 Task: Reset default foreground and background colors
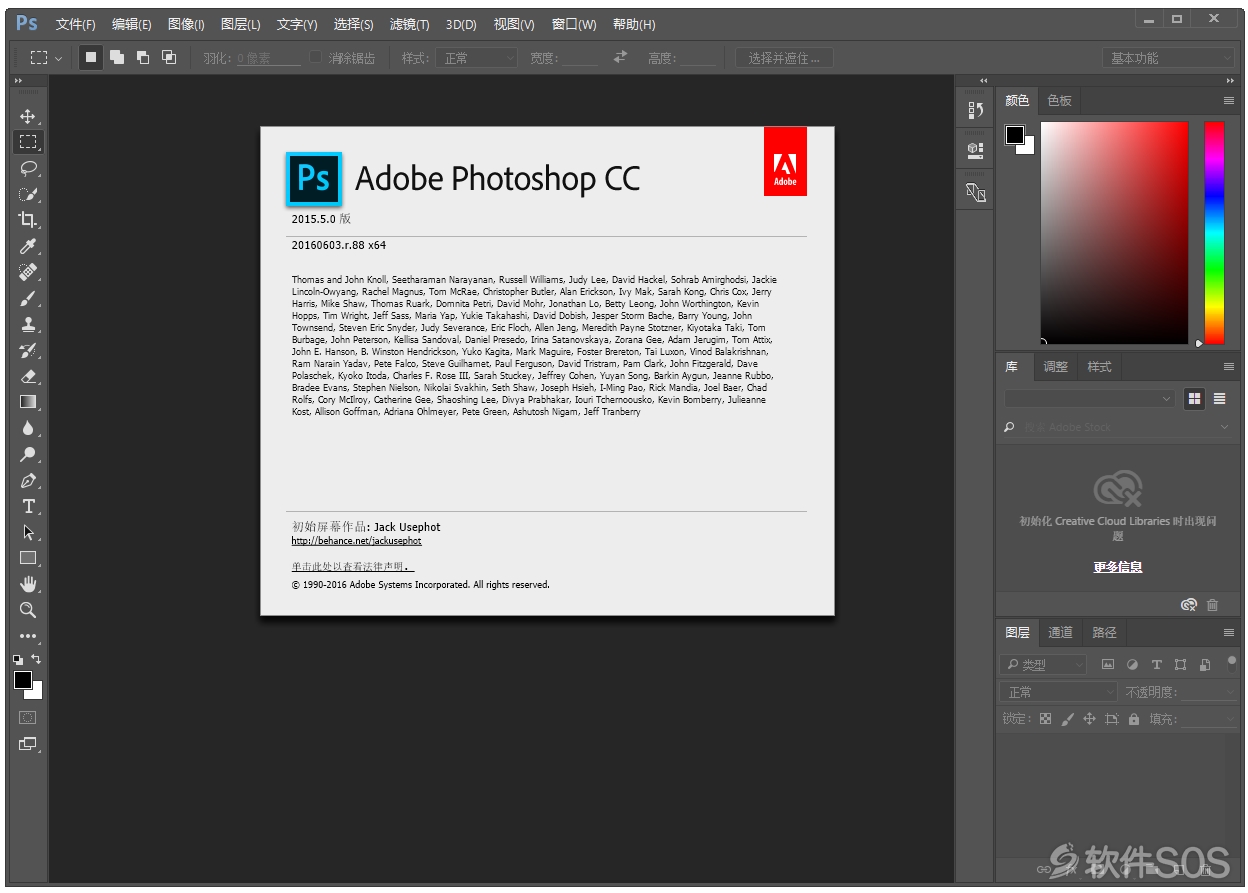18,659
